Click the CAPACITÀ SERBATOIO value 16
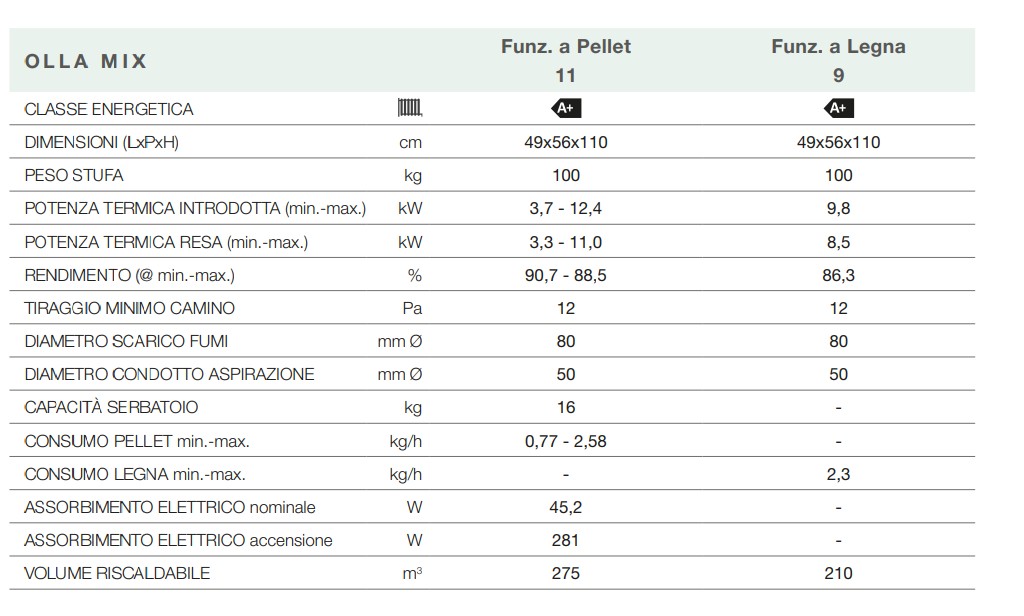 [566, 407]
